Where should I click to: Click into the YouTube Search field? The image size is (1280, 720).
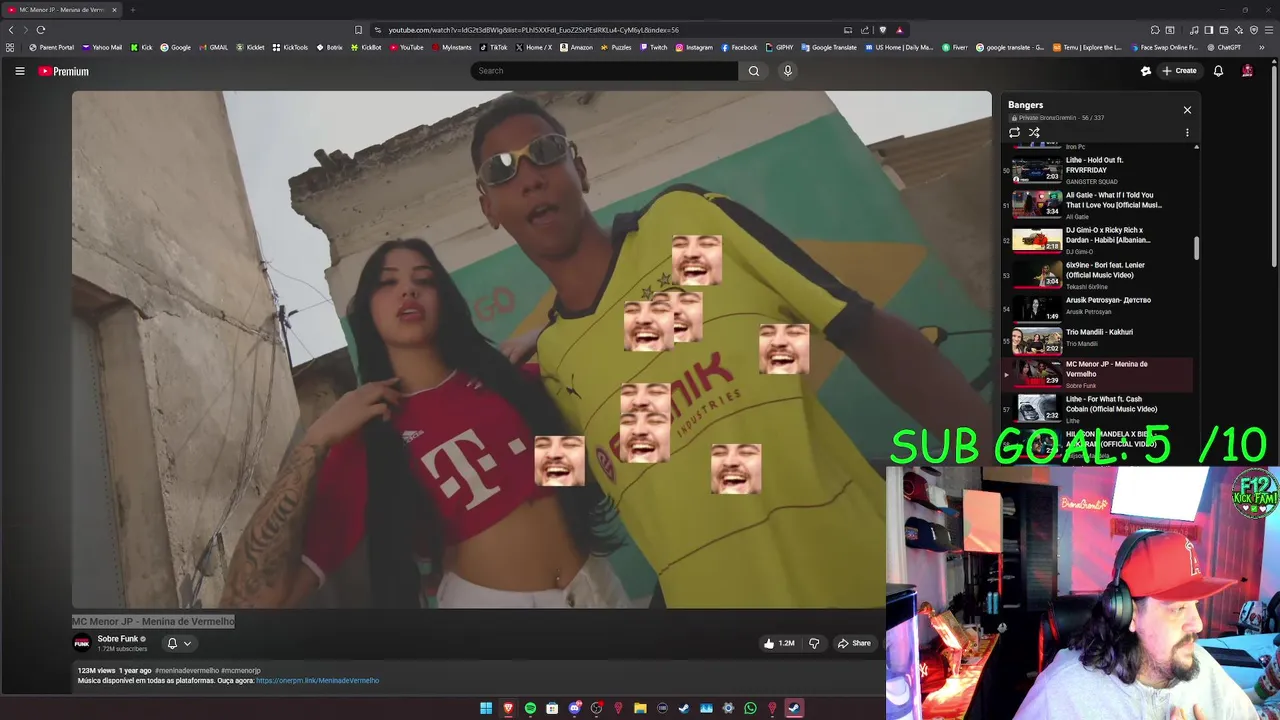click(x=604, y=71)
